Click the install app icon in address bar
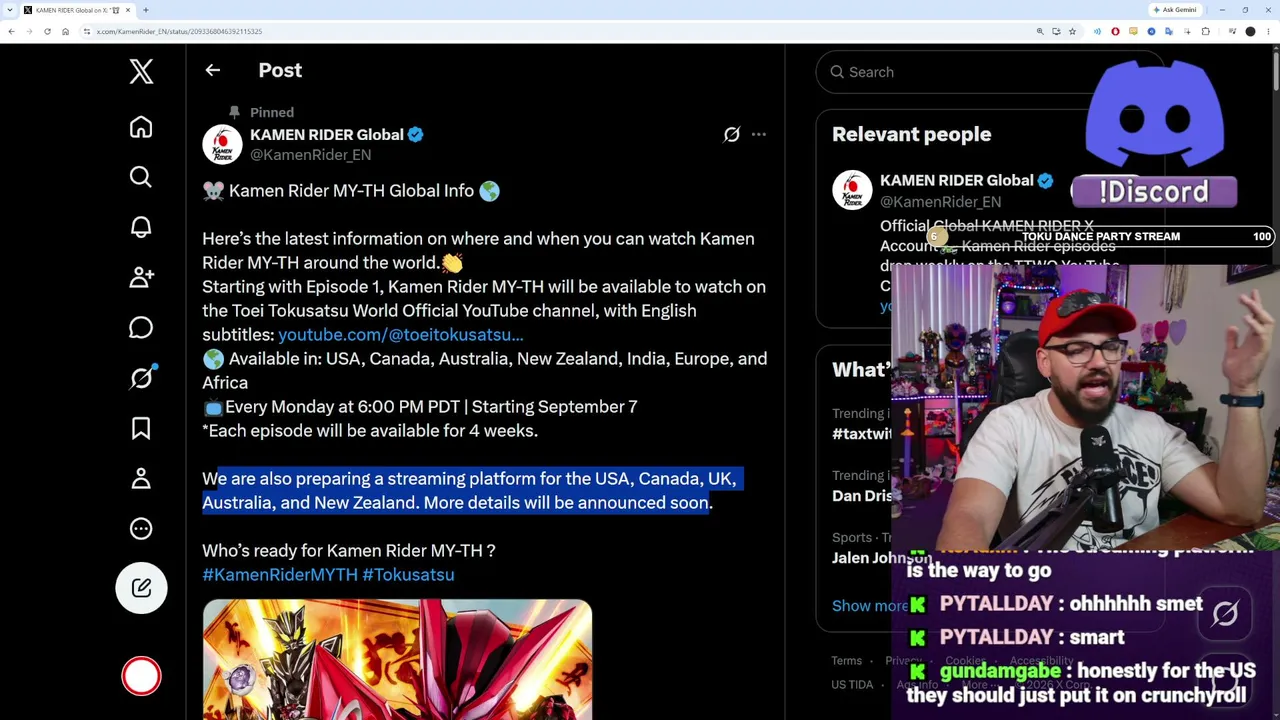 pos(1056,32)
